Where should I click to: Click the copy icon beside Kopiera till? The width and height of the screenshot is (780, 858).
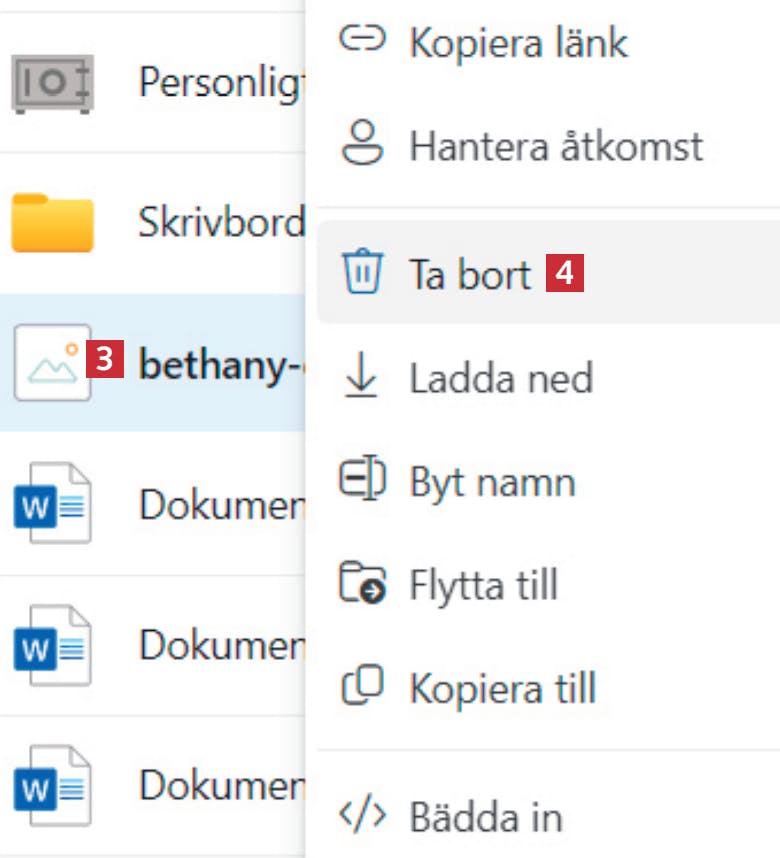click(362, 689)
